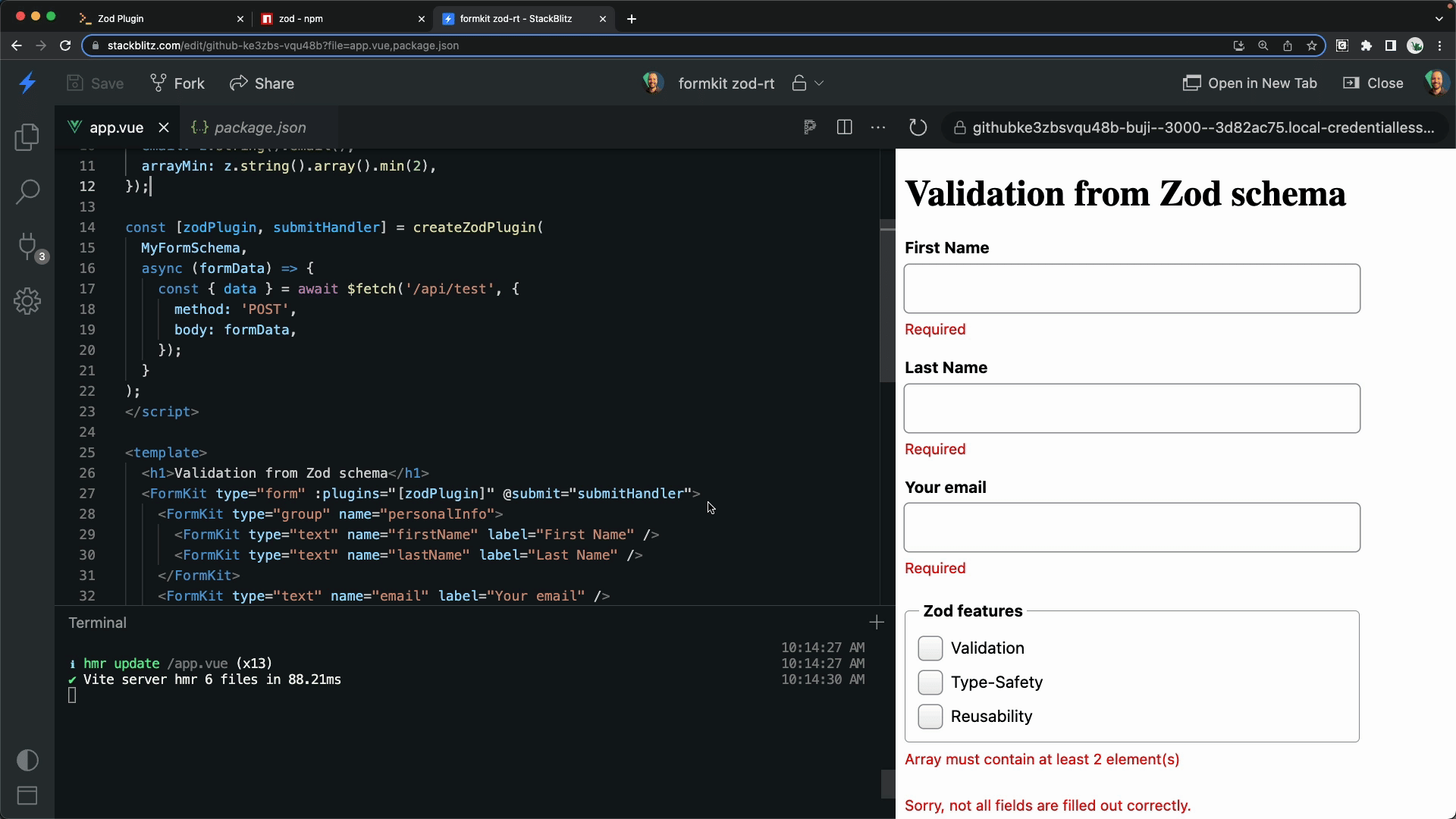
Task: Add a new terminal with the plus icon
Action: tap(877, 623)
